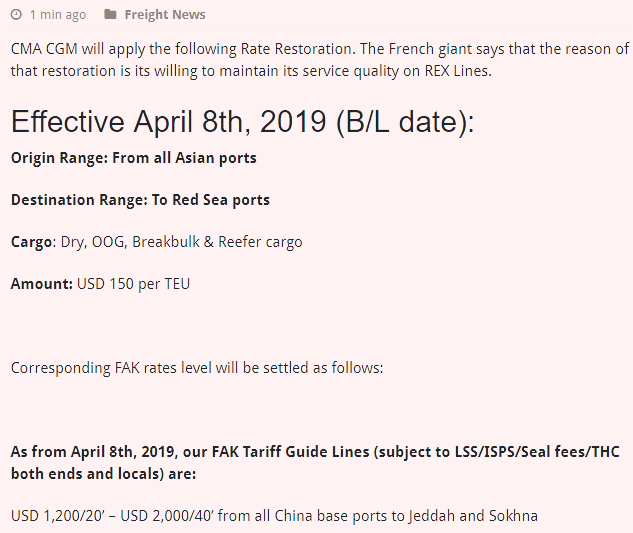
Task: Click the bold 'Cargo' label
Action: tap(31, 242)
